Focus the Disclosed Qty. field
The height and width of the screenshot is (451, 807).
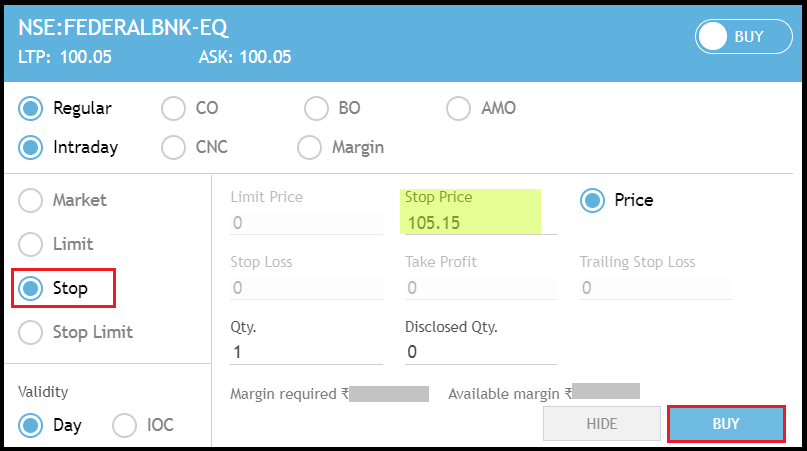pos(480,352)
